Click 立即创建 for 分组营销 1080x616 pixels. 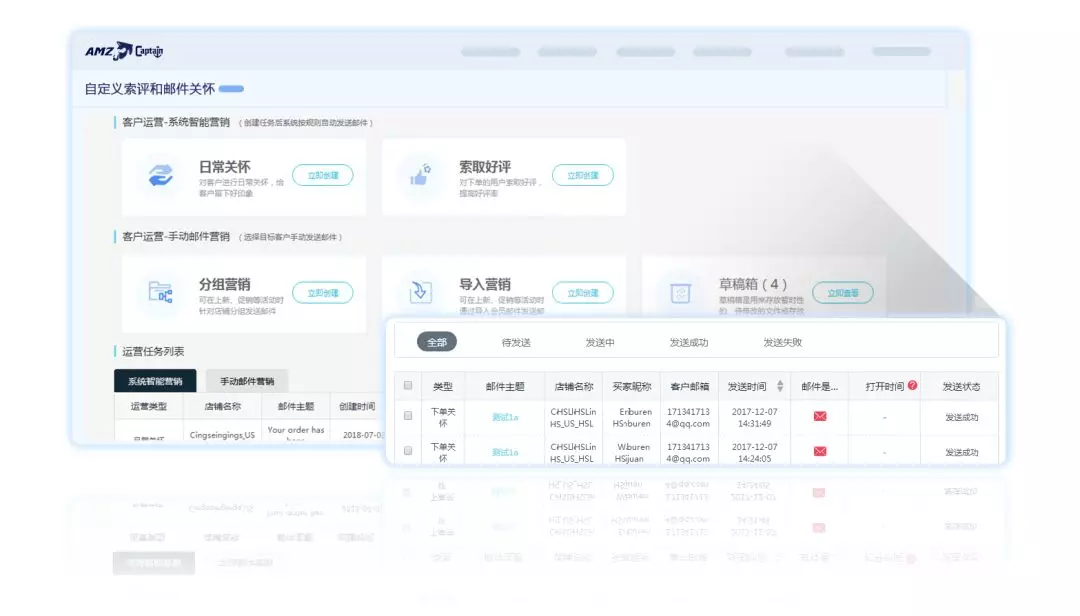click(322, 293)
